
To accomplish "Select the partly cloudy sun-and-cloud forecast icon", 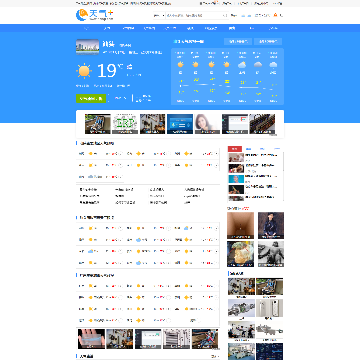I will (x=242, y=64).
